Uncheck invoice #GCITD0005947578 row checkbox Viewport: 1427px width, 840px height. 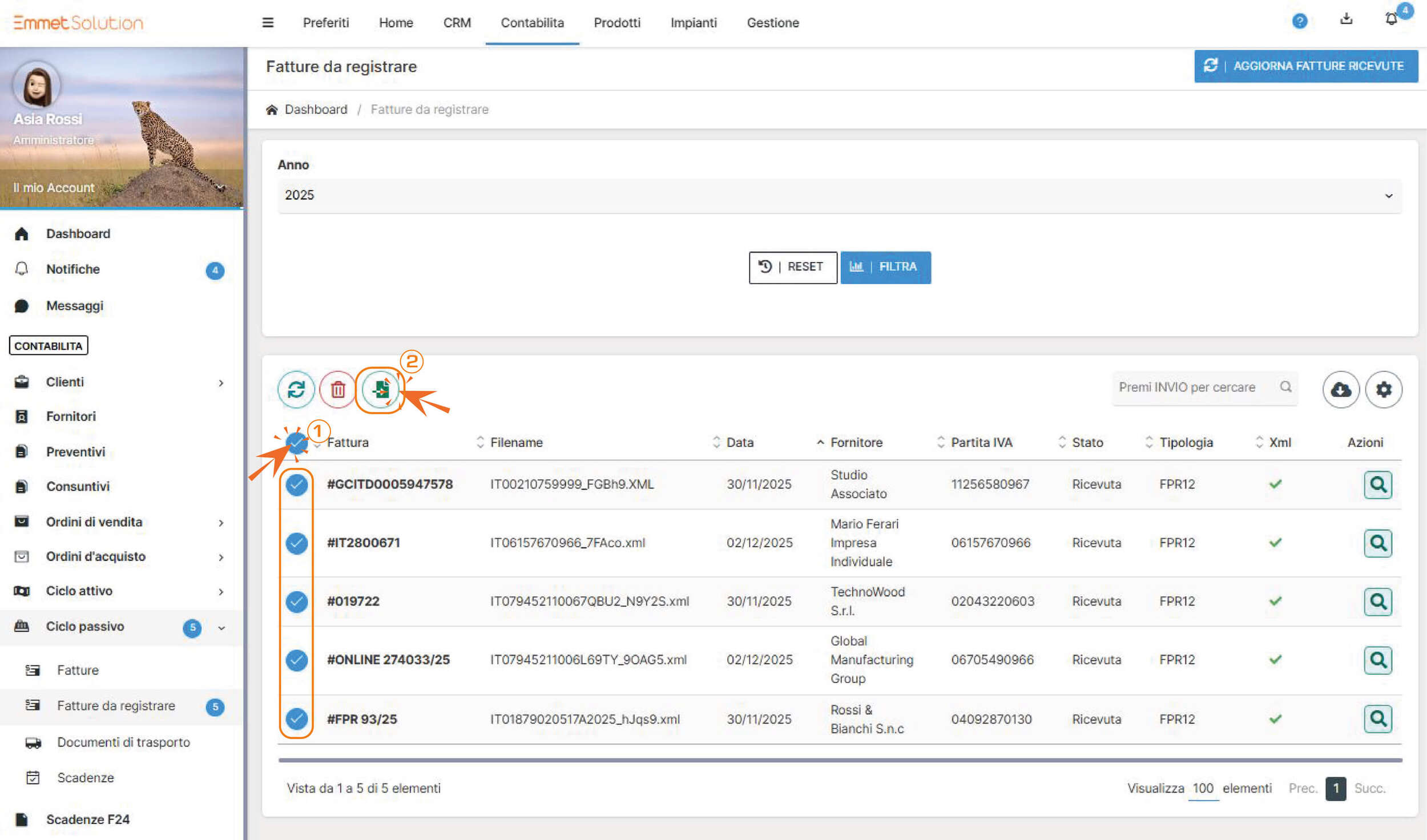(297, 484)
